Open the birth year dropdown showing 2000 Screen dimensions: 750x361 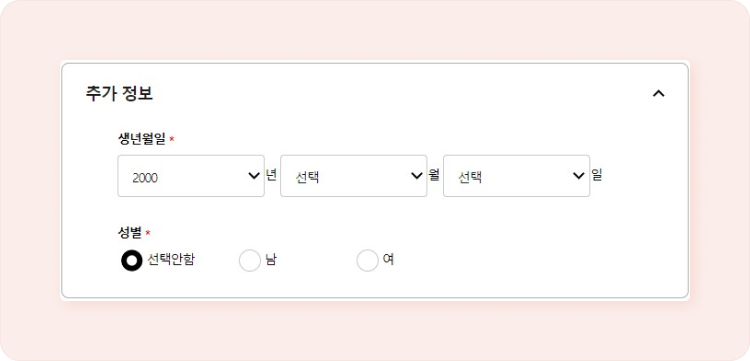tap(191, 176)
